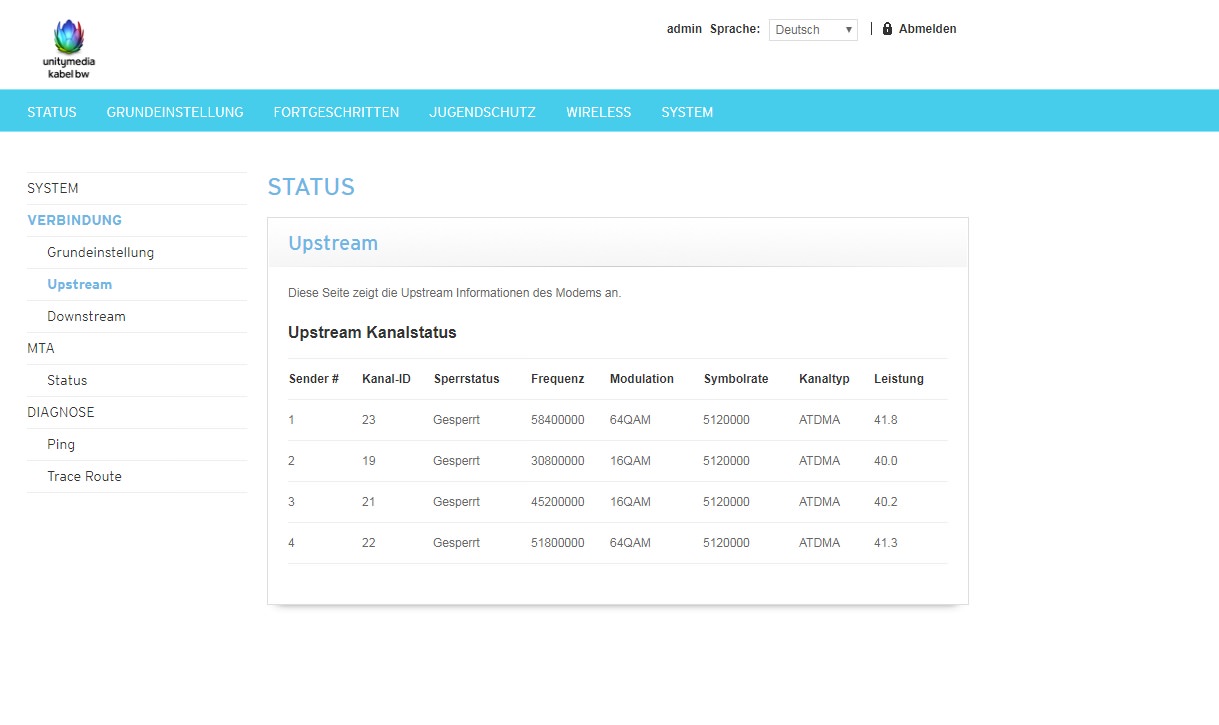This screenshot has height=725, width=1219.
Task: Open the JUGENDSCHUTZ menu
Action: (x=482, y=112)
